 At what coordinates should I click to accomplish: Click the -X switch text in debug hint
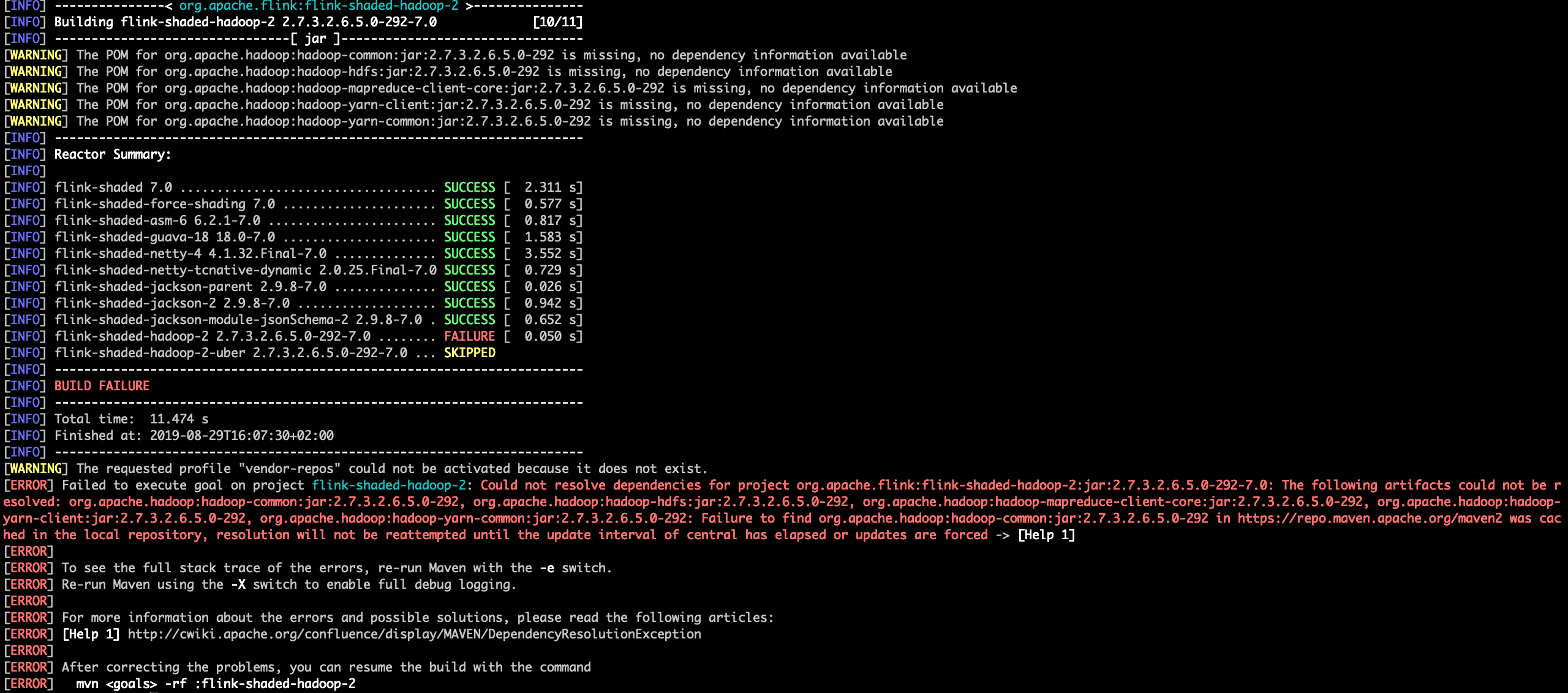pos(238,585)
